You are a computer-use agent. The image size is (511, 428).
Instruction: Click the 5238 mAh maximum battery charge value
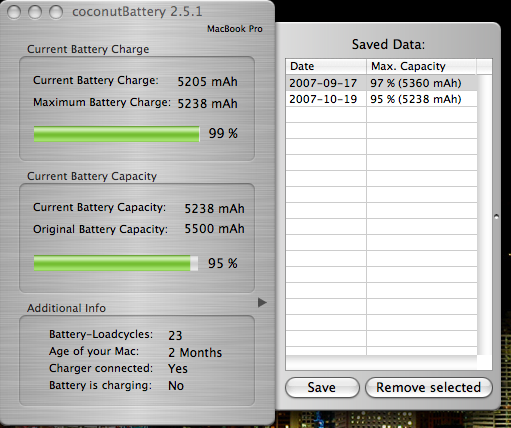tap(207, 104)
